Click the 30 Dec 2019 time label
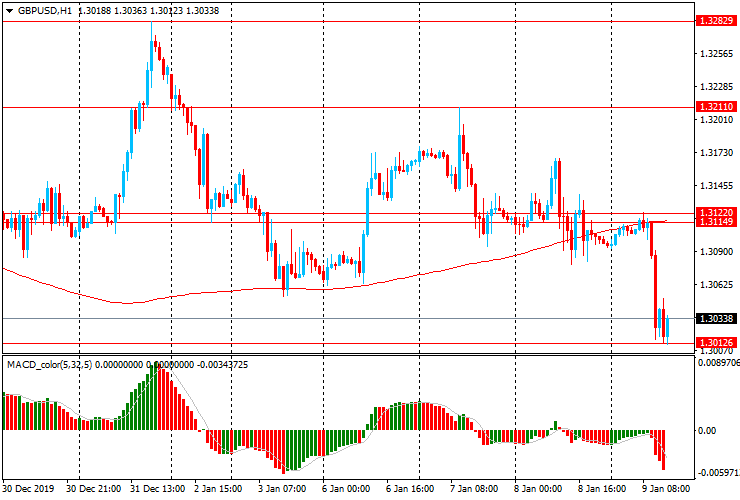Screen dimensions: 740x500 pos(29,489)
